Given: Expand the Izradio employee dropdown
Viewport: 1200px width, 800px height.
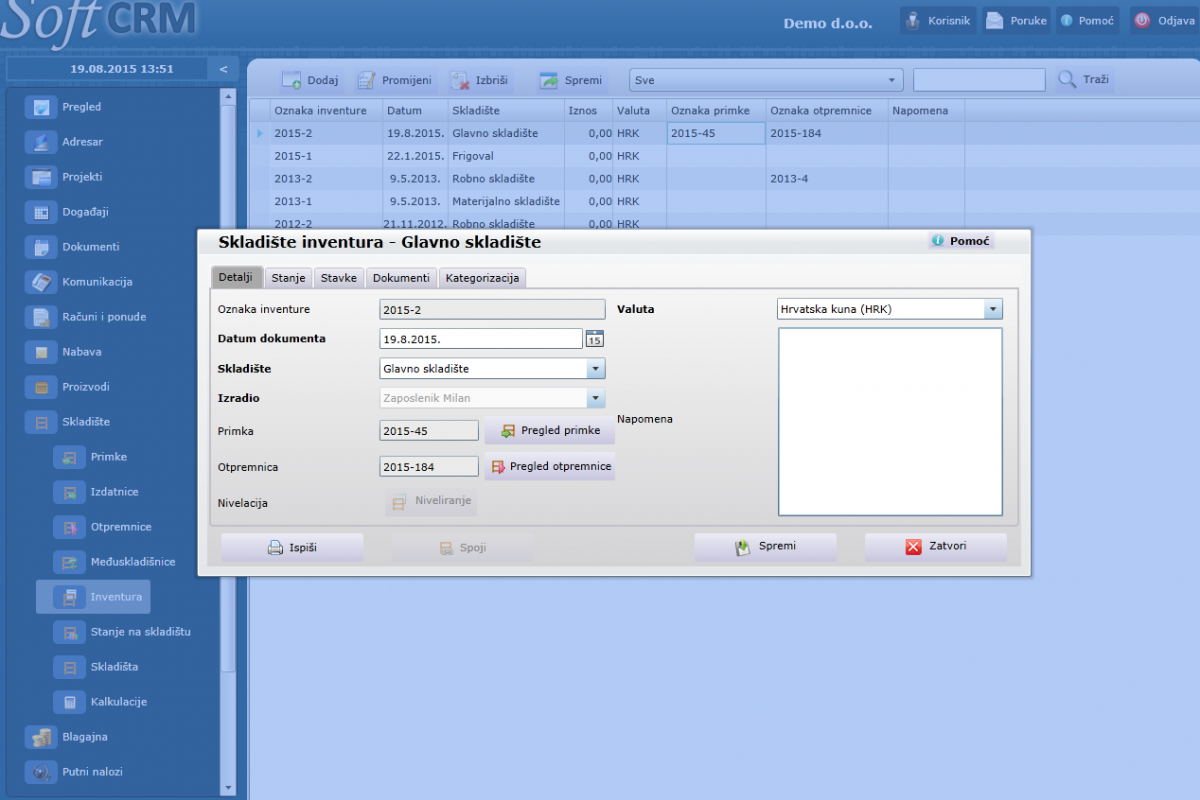Looking at the screenshot, I should [x=595, y=398].
